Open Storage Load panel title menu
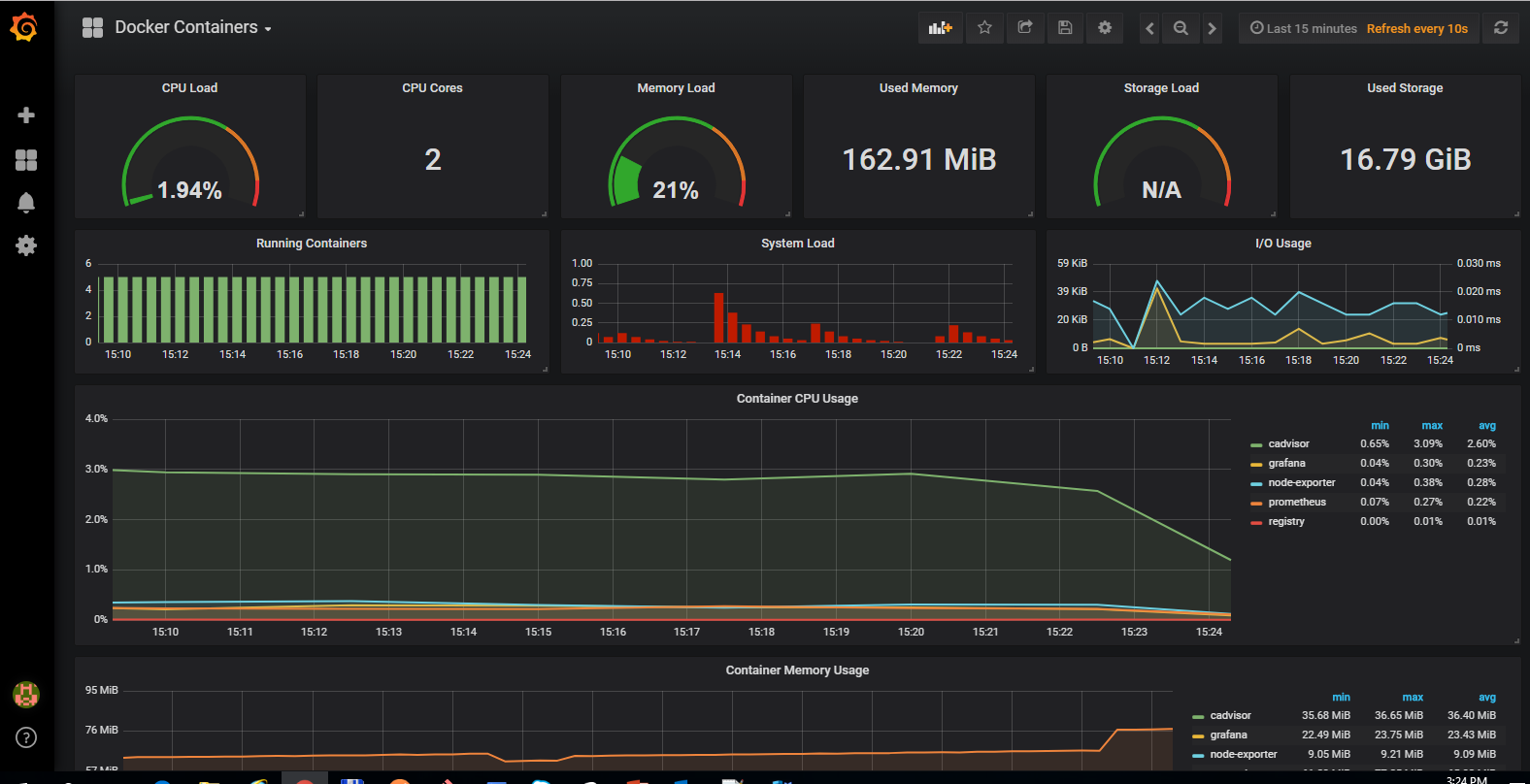1530x784 pixels. tap(1161, 88)
